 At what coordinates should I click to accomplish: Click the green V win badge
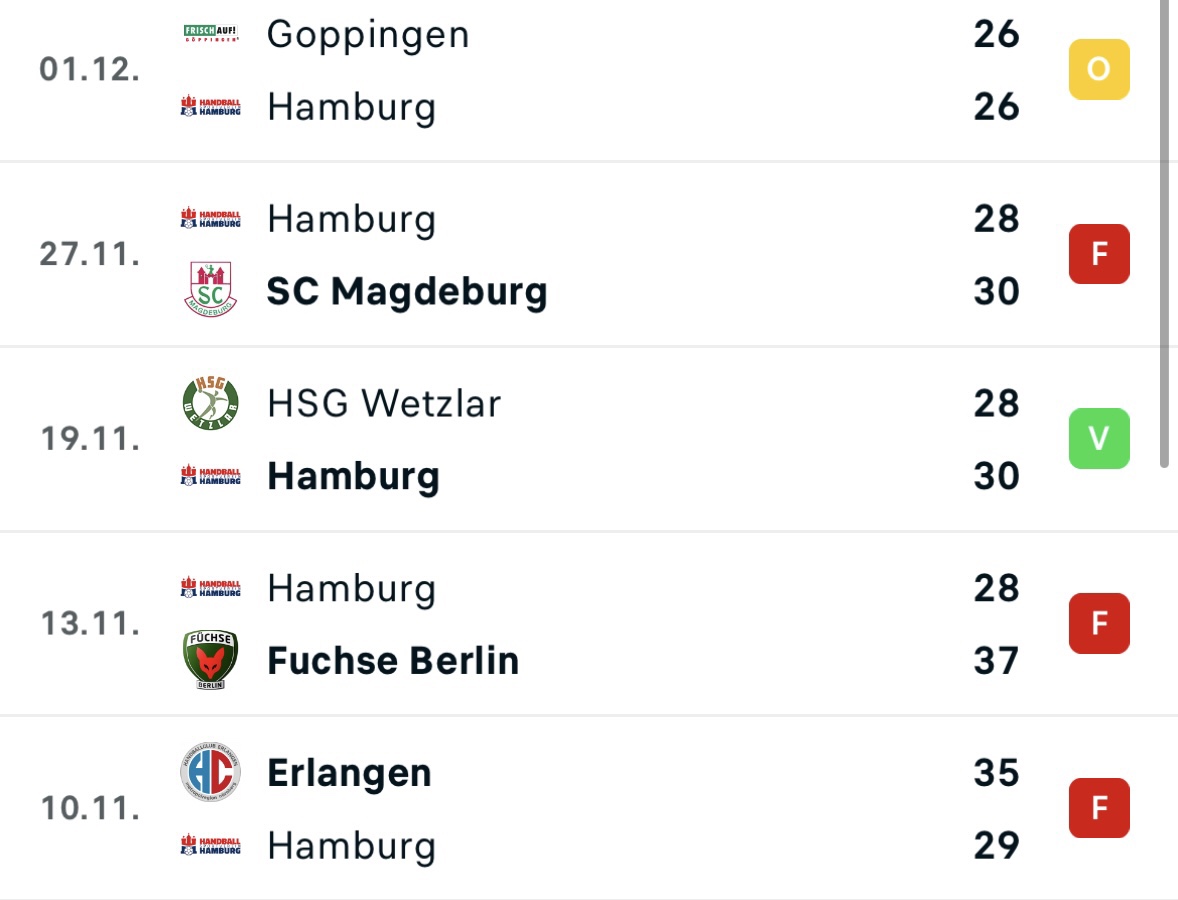(1099, 438)
